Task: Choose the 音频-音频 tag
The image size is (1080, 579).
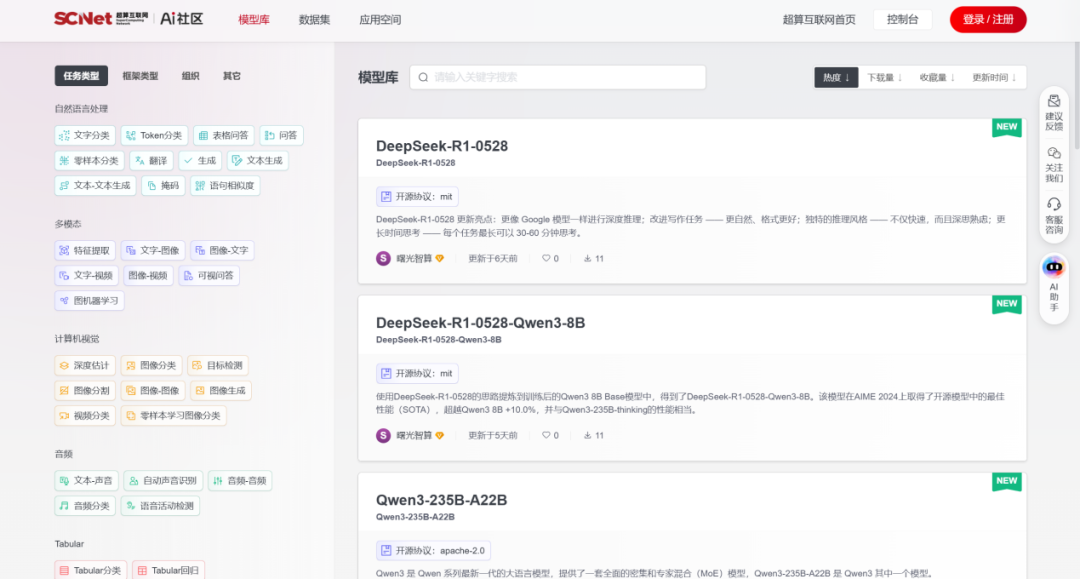Action: click(x=240, y=481)
